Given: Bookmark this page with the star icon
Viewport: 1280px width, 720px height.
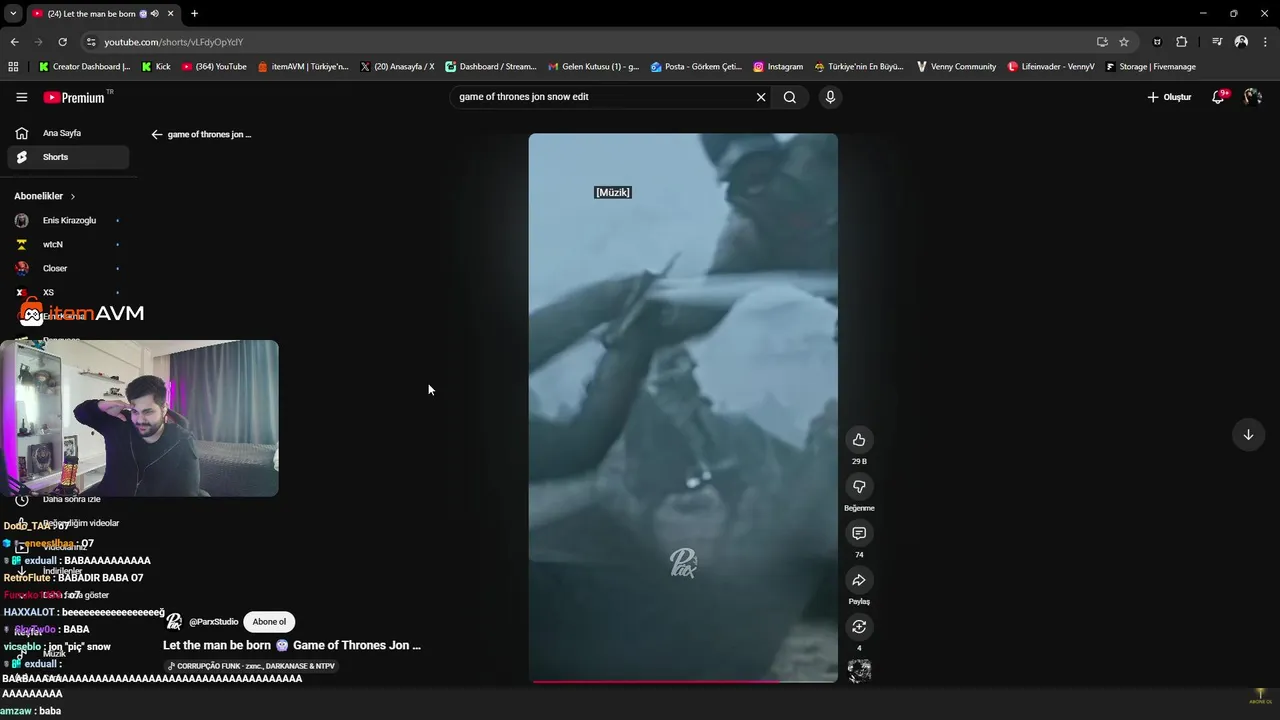Looking at the screenshot, I should (1124, 42).
